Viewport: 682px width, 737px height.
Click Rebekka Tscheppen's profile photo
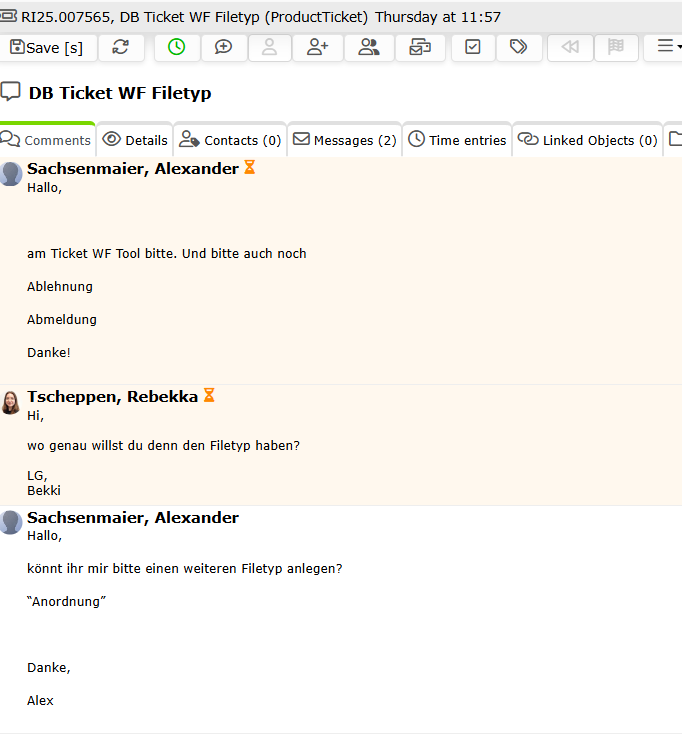[11, 402]
